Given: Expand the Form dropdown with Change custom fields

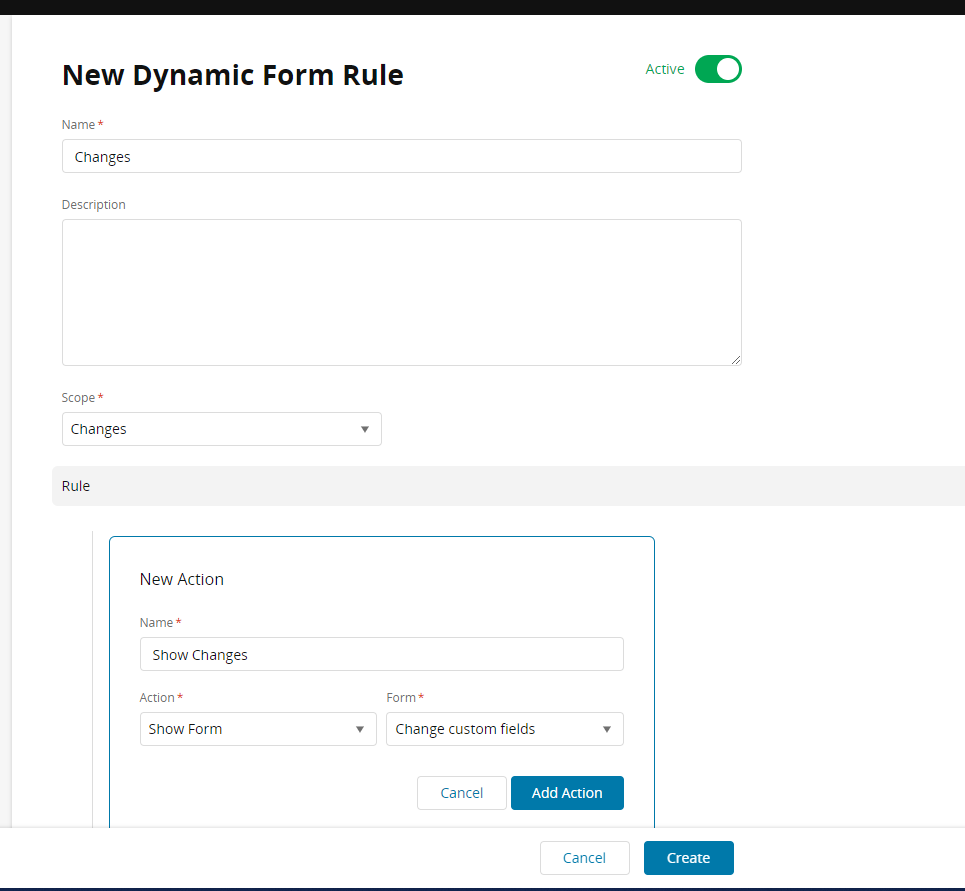Looking at the screenshot, I should [504, 729].
